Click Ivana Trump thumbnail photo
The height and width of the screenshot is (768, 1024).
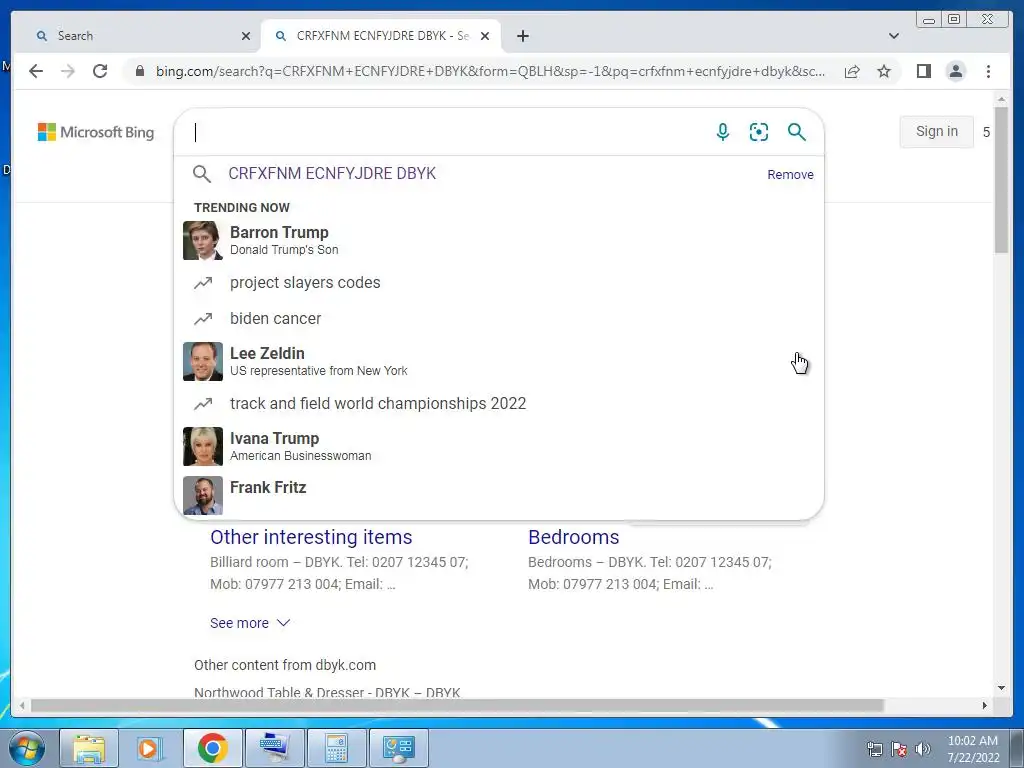(202, 446)
